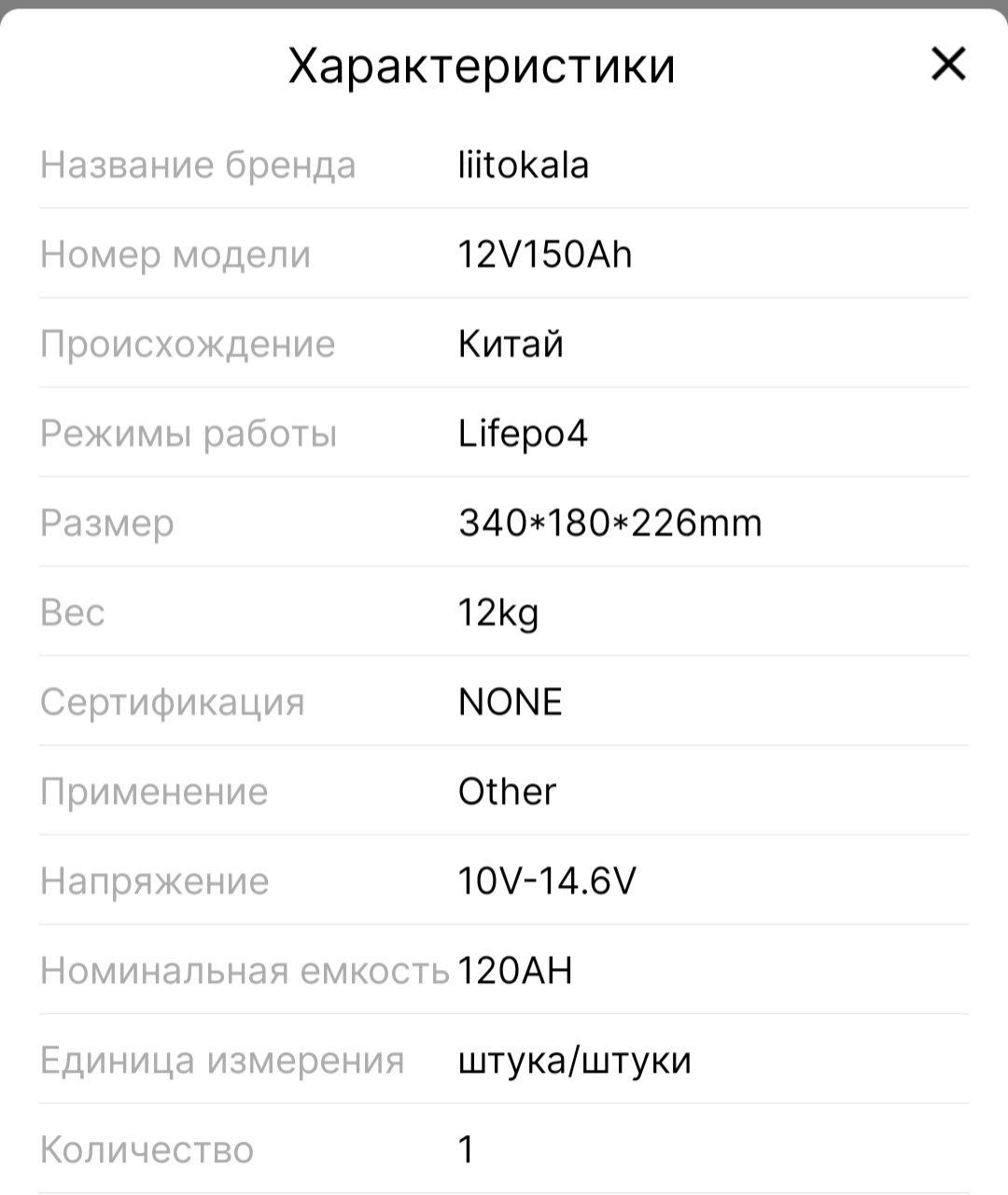Tap the Номер модели label
The height and width of the screenshot is (1195, 1008).
[175, 254]
